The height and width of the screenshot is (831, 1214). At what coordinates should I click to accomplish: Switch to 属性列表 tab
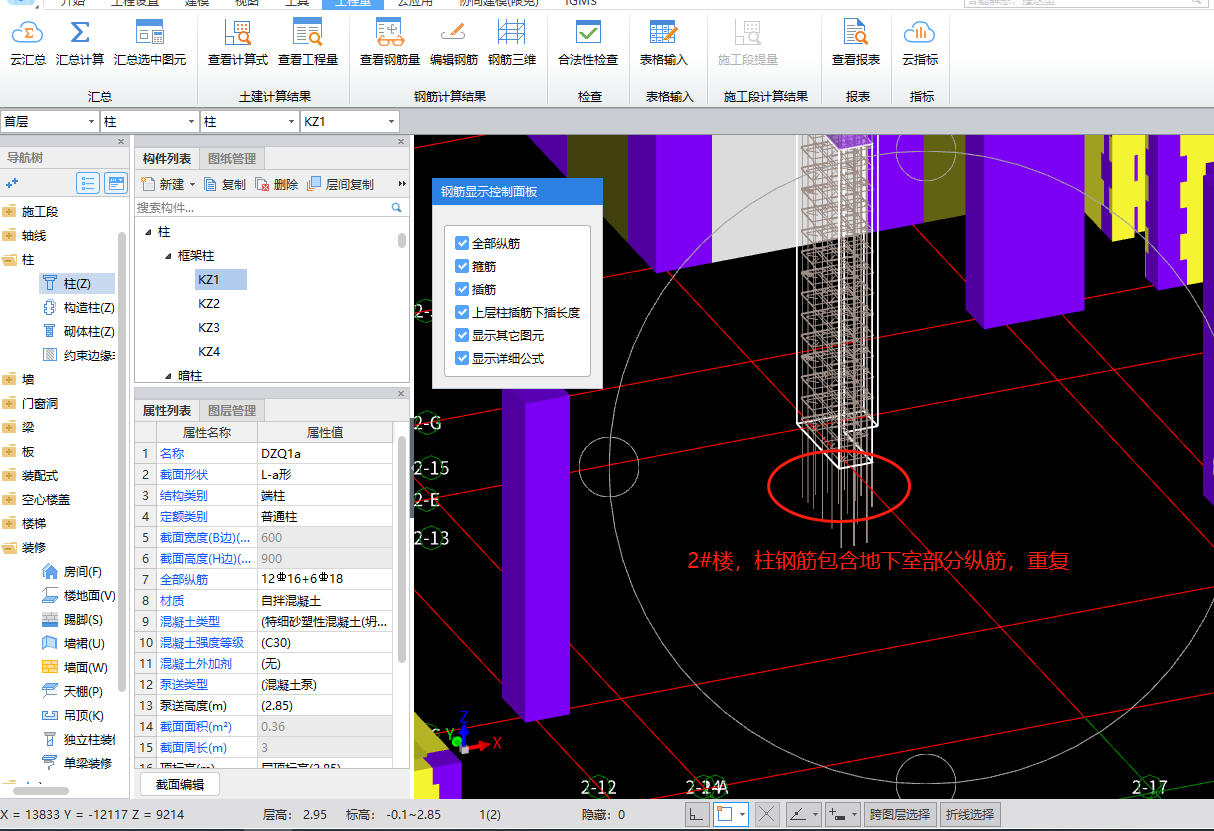coord(167,410)
